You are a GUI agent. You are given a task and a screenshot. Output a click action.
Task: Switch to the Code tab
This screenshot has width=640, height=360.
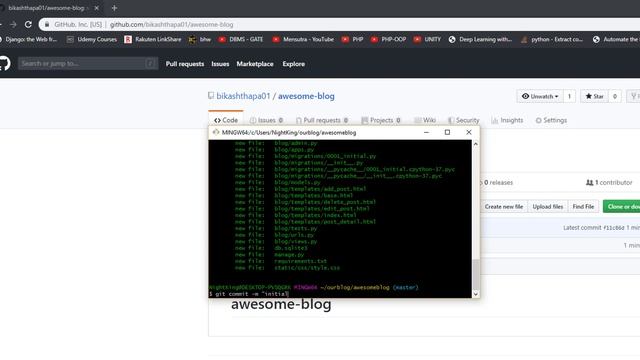[226, 120]
